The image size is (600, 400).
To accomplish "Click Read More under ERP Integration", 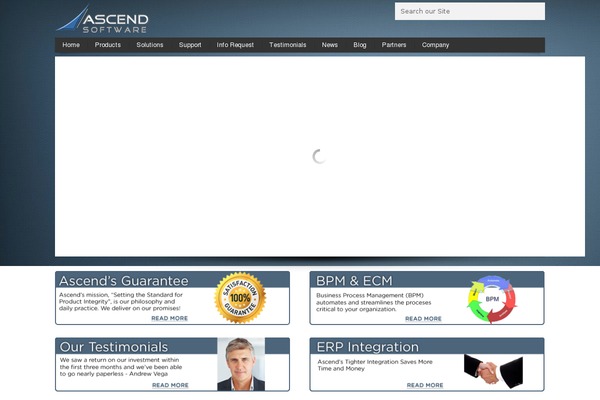I will coord(425,385).
